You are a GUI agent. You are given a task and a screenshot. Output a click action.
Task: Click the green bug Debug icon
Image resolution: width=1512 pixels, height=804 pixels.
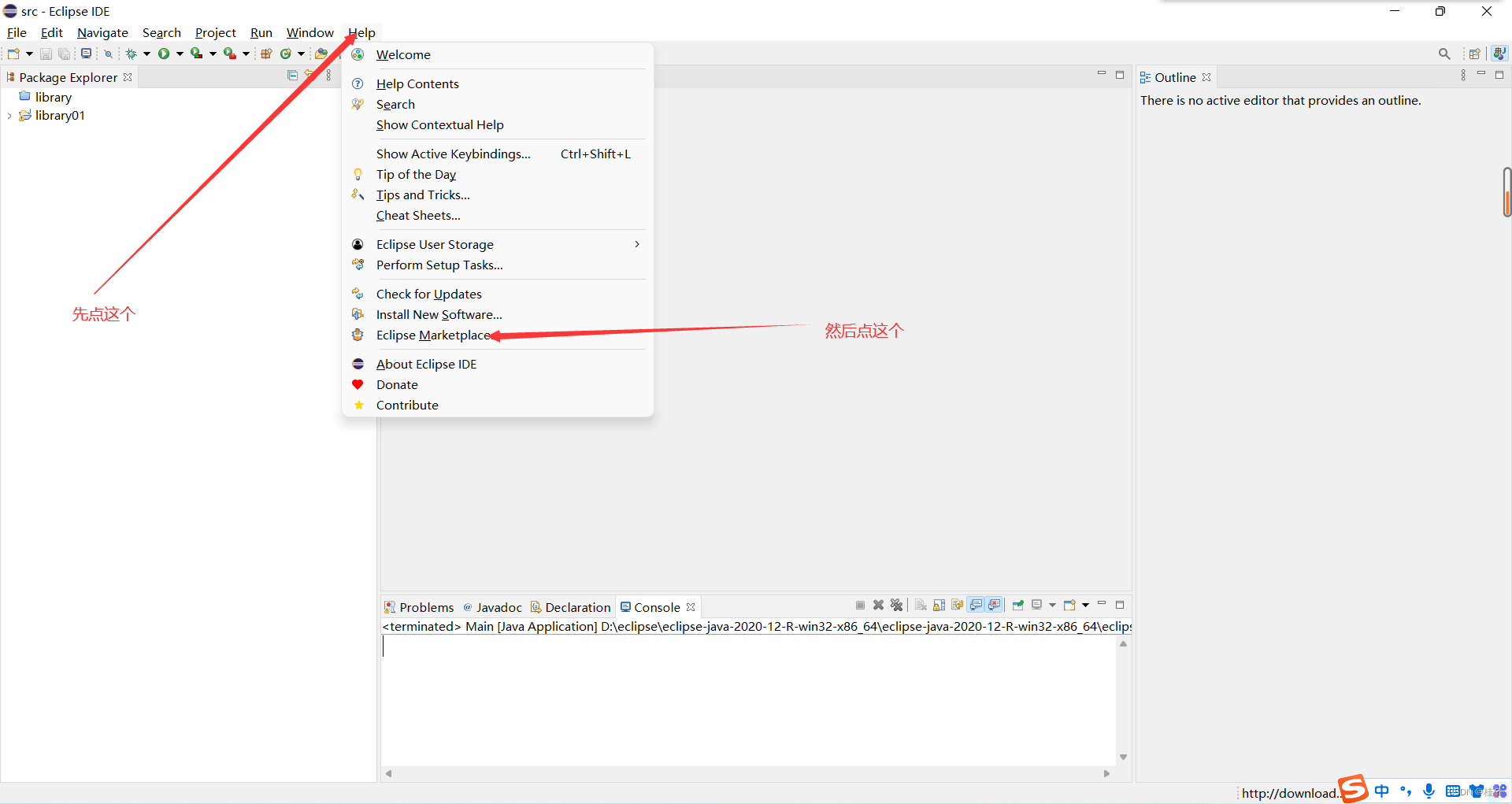point(132,54)
